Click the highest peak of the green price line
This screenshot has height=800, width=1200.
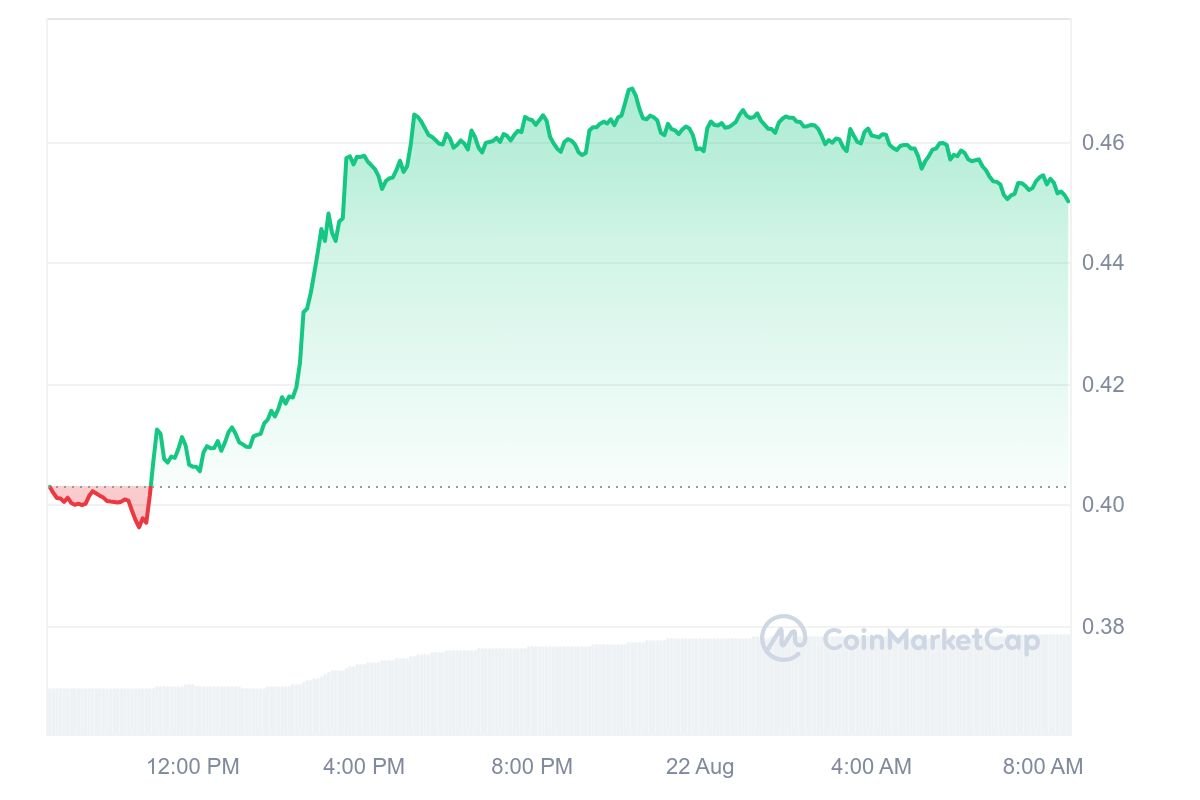click(x=631, y=89)
